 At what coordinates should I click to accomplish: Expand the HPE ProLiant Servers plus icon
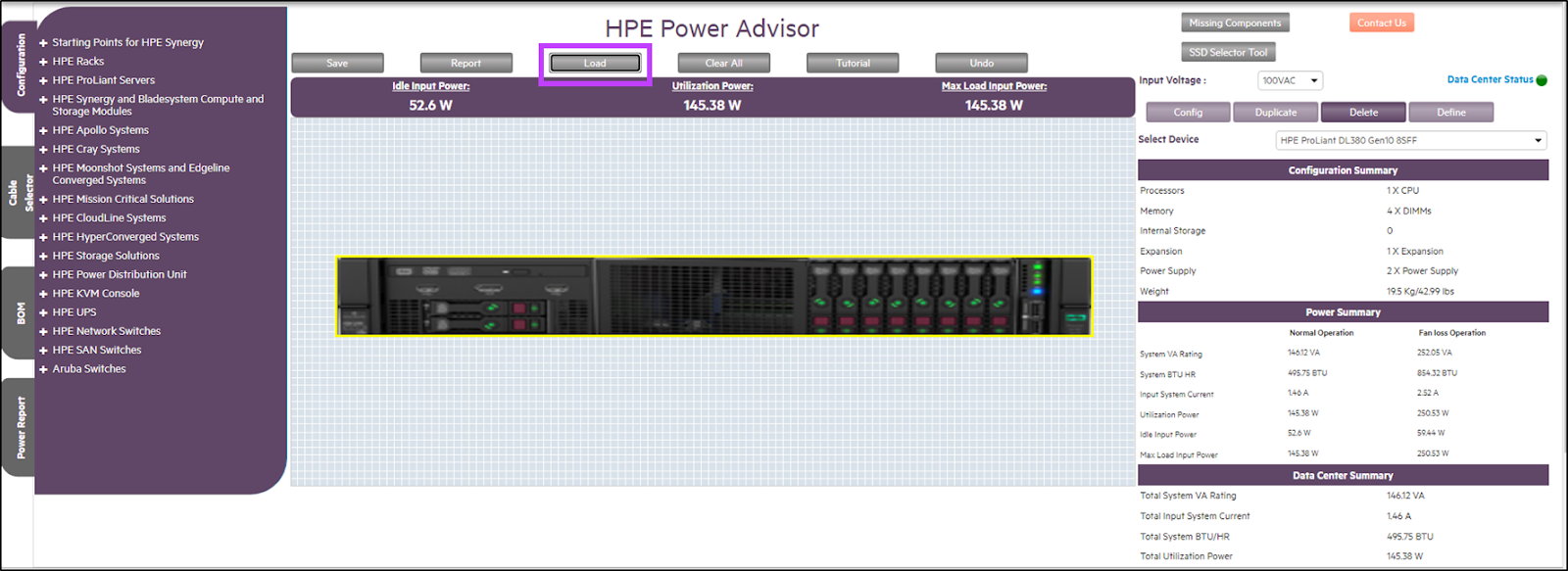43,80
